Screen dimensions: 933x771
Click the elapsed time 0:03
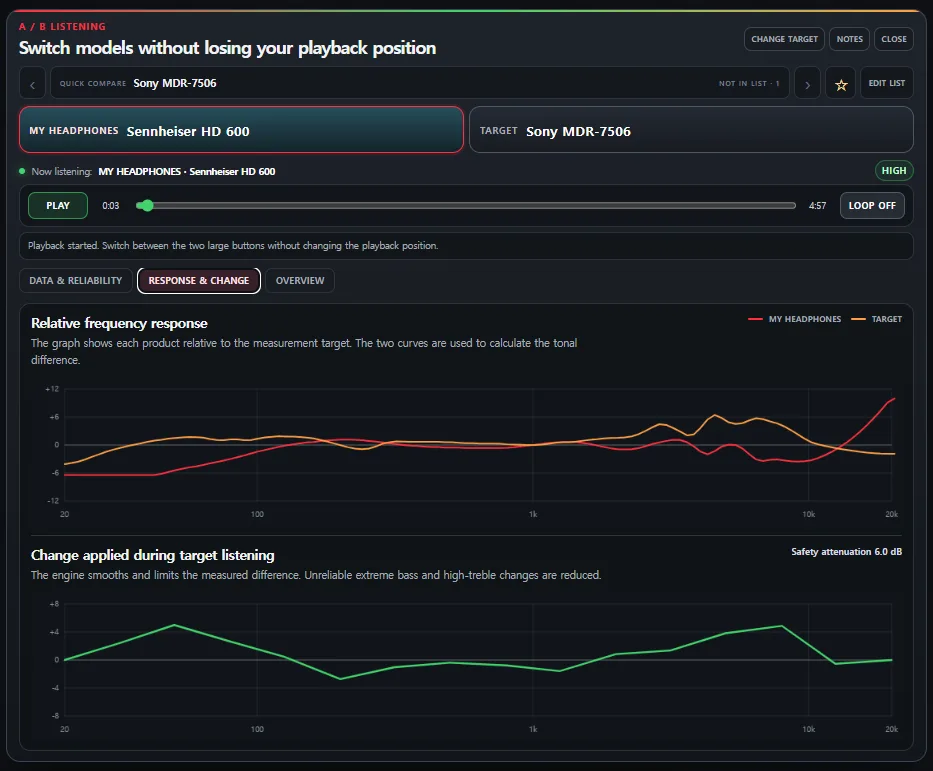pos(111,206)
